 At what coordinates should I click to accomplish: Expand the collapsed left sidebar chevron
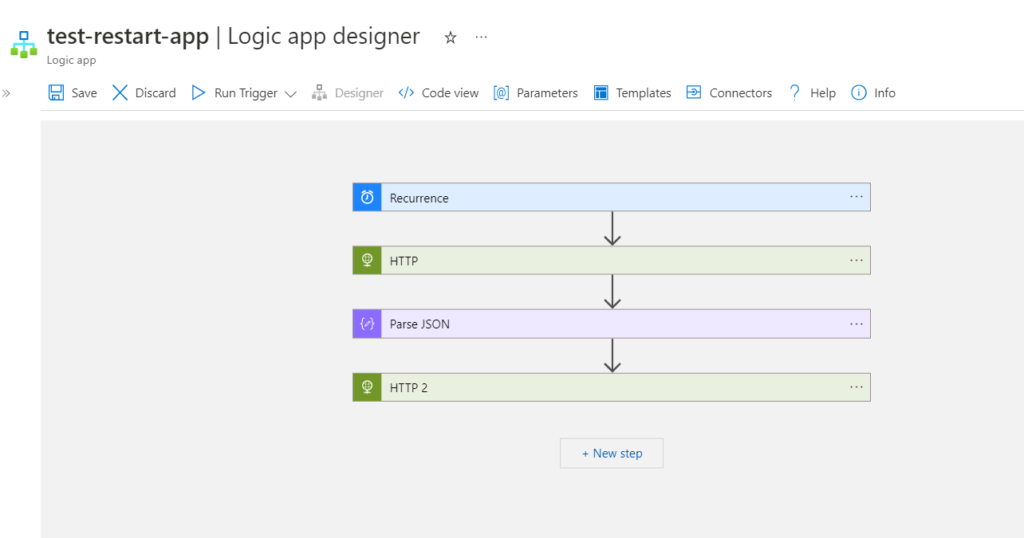7,93
